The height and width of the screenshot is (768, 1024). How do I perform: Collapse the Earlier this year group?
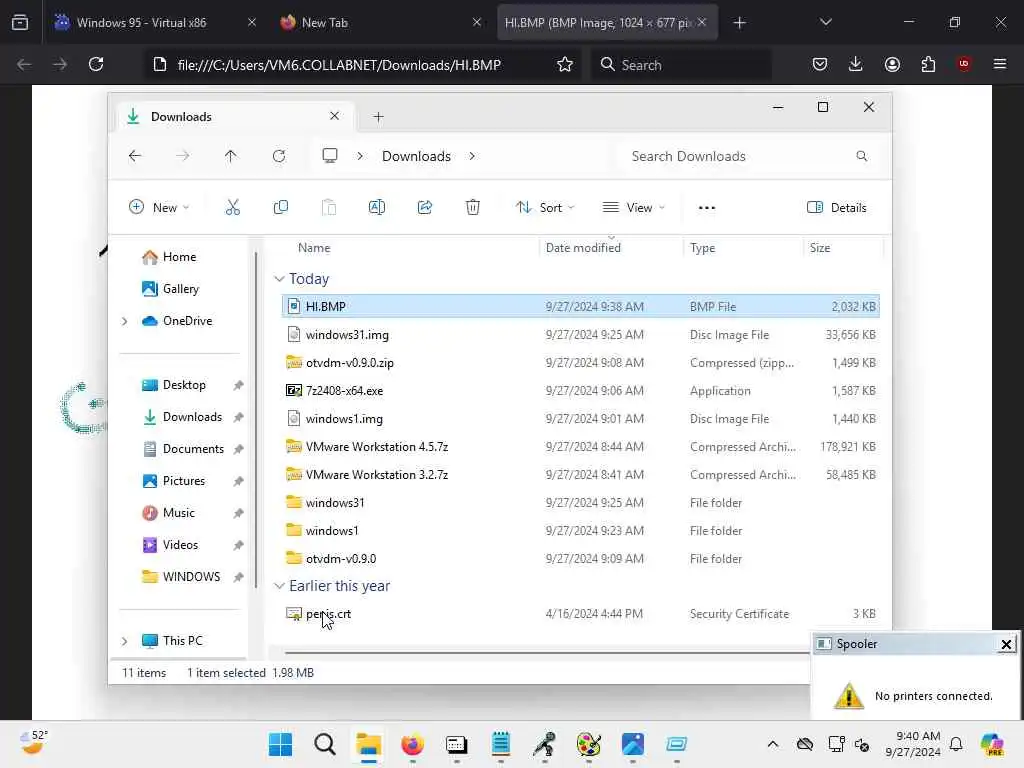click(280, 586)
